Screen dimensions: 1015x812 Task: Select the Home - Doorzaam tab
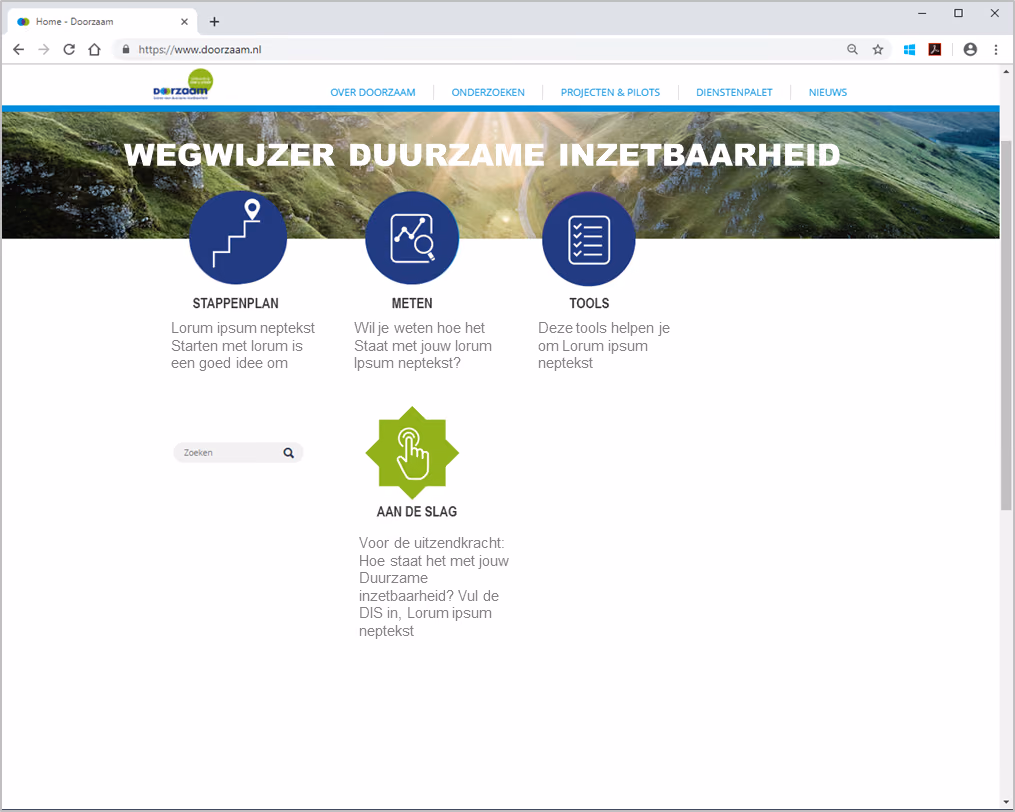pos(100,21)
